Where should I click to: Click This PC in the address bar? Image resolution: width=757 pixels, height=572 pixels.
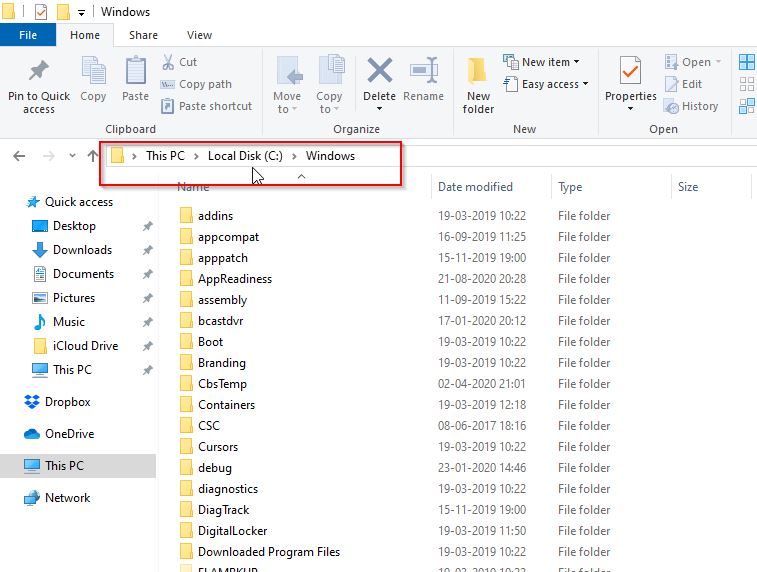pyautogui.click(x=165, y=156)
